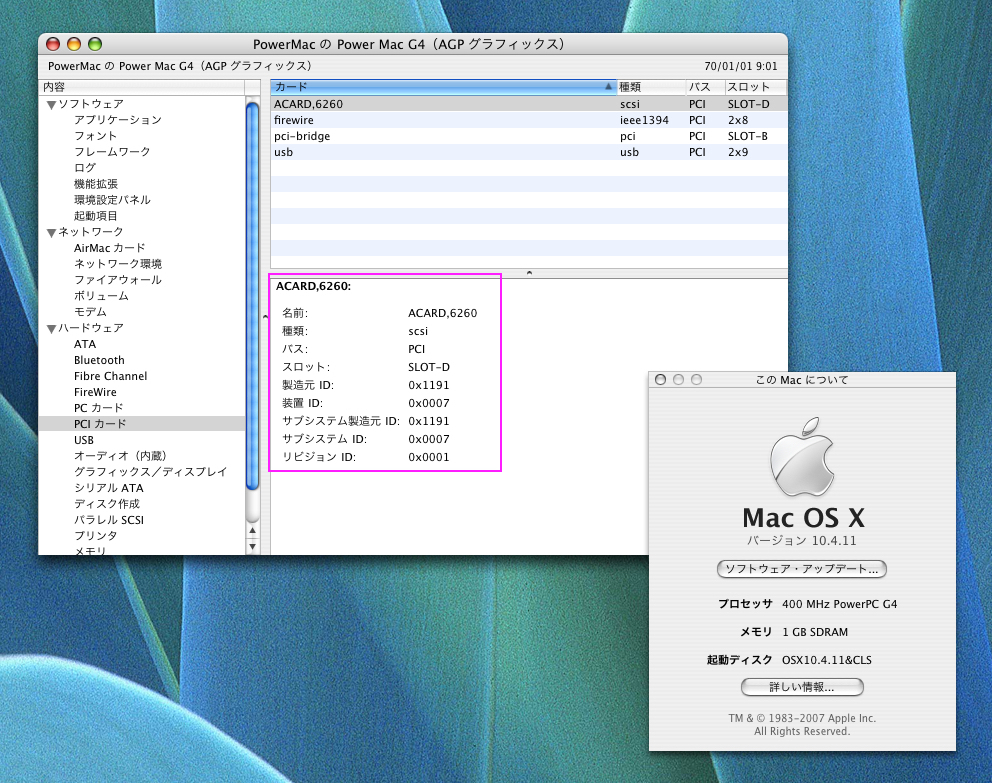The height and width of the screenshot is (783, 992).
Task: Close the この Mac について window
Action: pyautogui.click(x=660, y=379)
